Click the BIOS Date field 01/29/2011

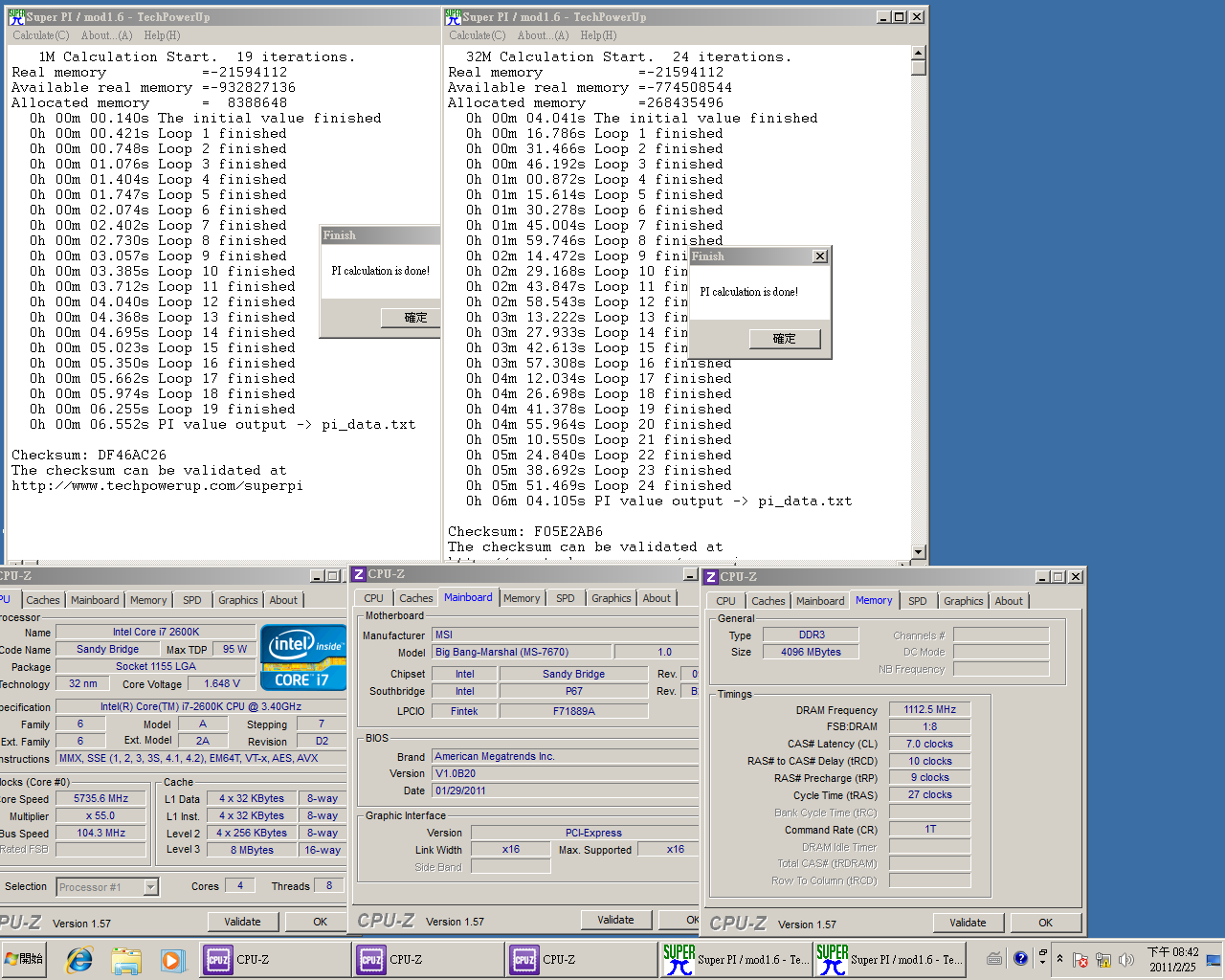(x=565, y=791)
